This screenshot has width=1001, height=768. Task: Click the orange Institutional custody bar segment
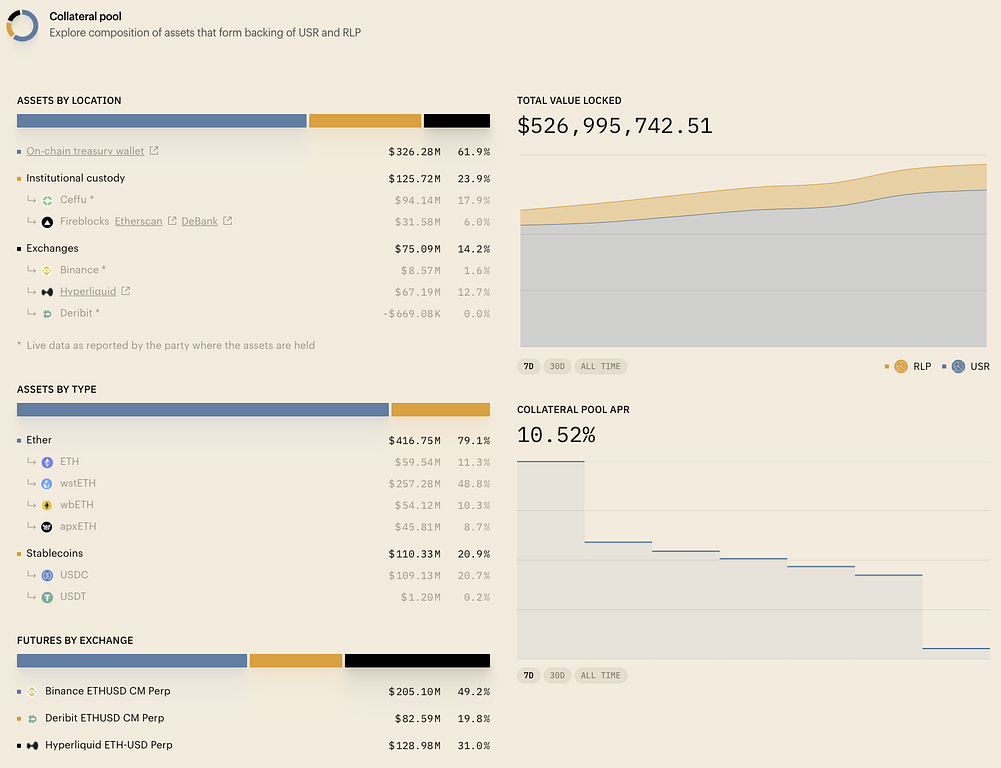(365, 121)
